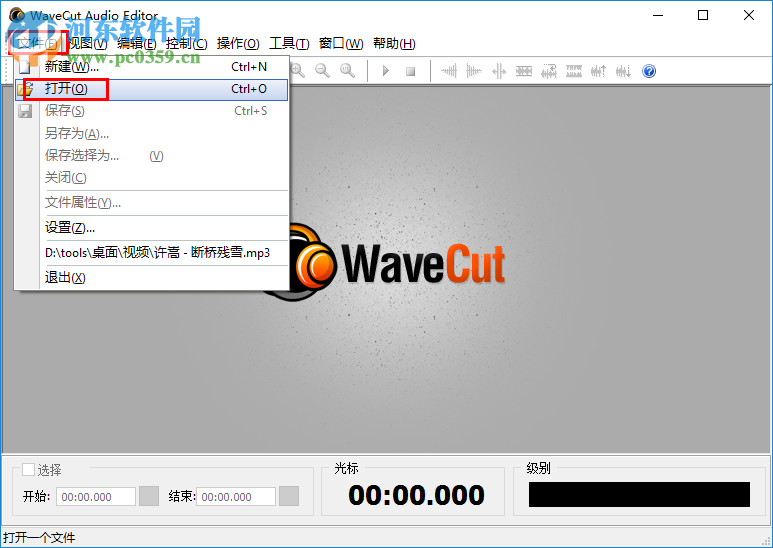Open recent file 断桥残雪.mp3 entry

pos(151,253)
